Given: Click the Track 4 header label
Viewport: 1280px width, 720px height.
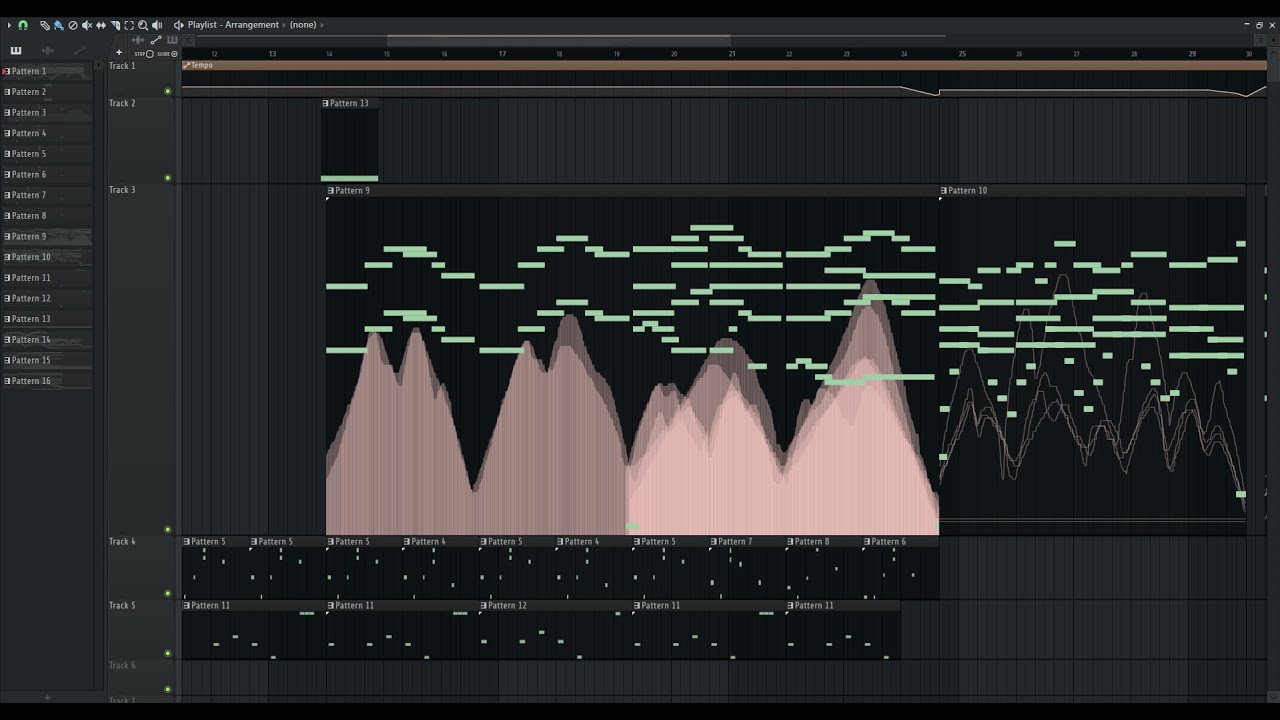Looking at the screenshot, I should pyautogui.click(x=122, y=542).
